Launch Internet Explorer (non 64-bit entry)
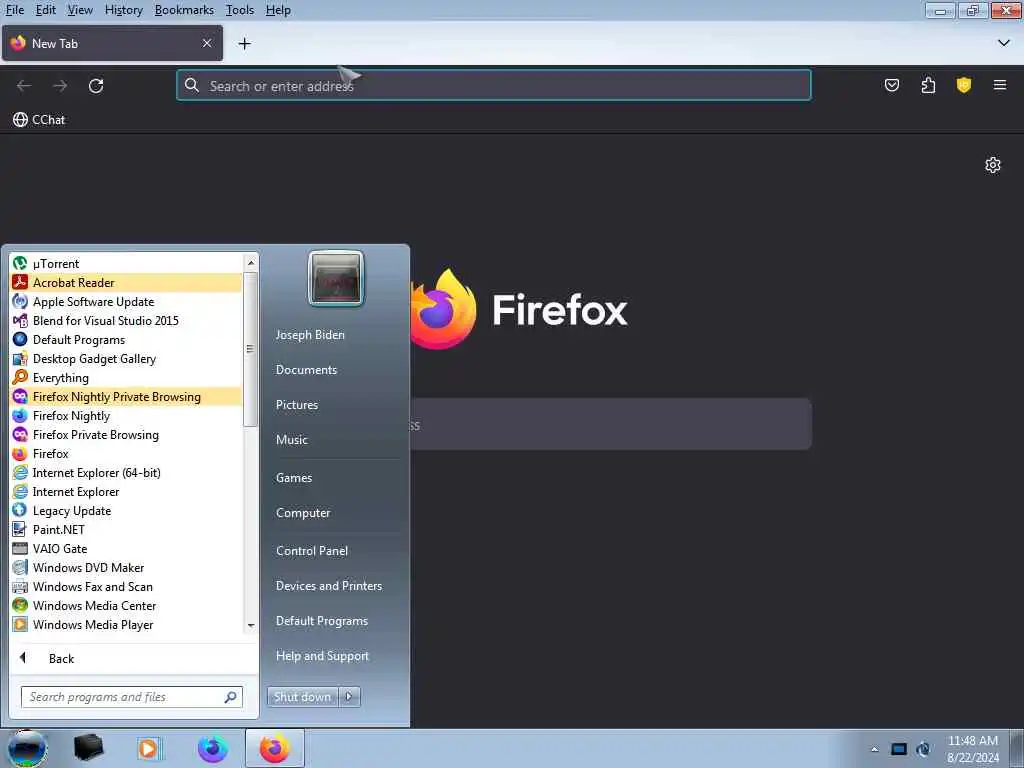The height and width of the screenshot is (768, 1024). 126,491
